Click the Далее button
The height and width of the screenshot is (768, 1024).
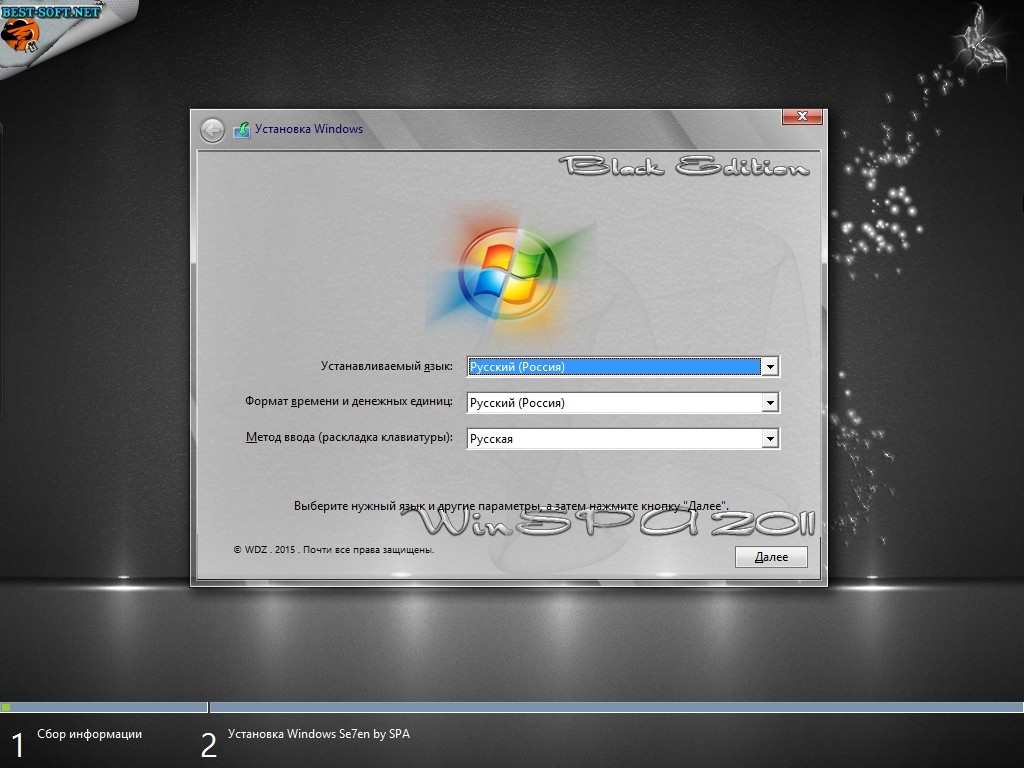coord(771,557)
